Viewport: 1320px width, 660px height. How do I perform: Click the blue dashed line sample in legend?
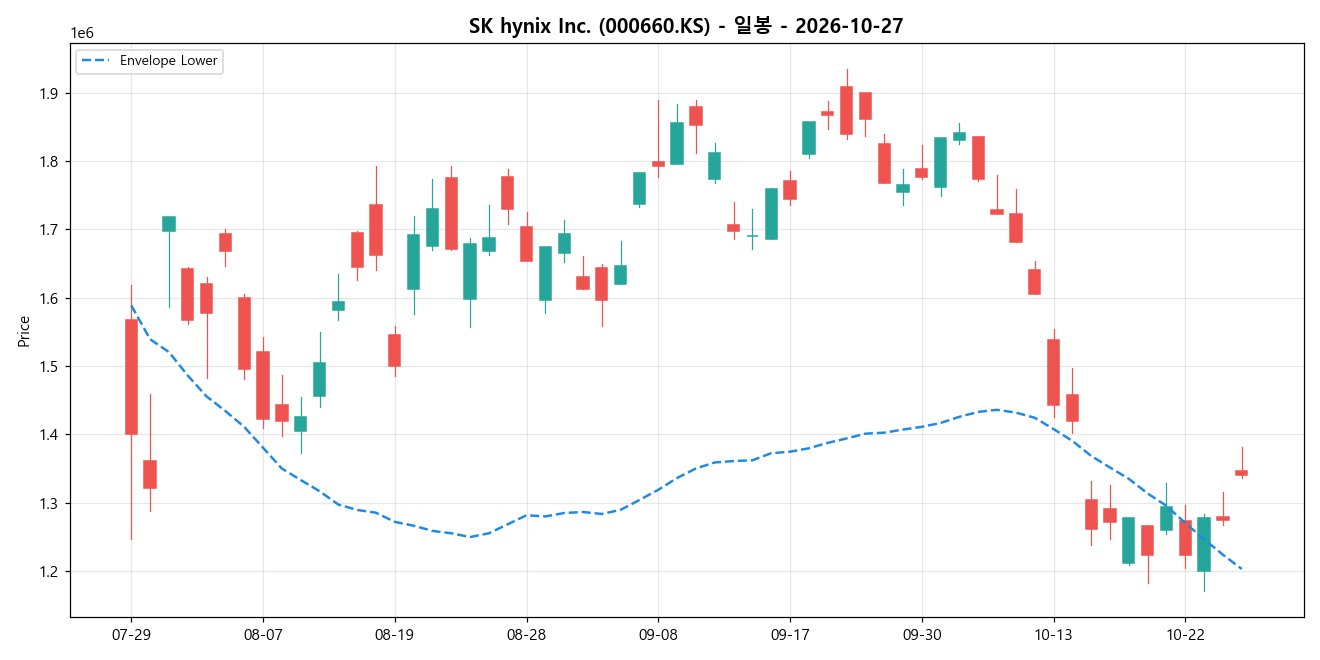pos(97,61)
